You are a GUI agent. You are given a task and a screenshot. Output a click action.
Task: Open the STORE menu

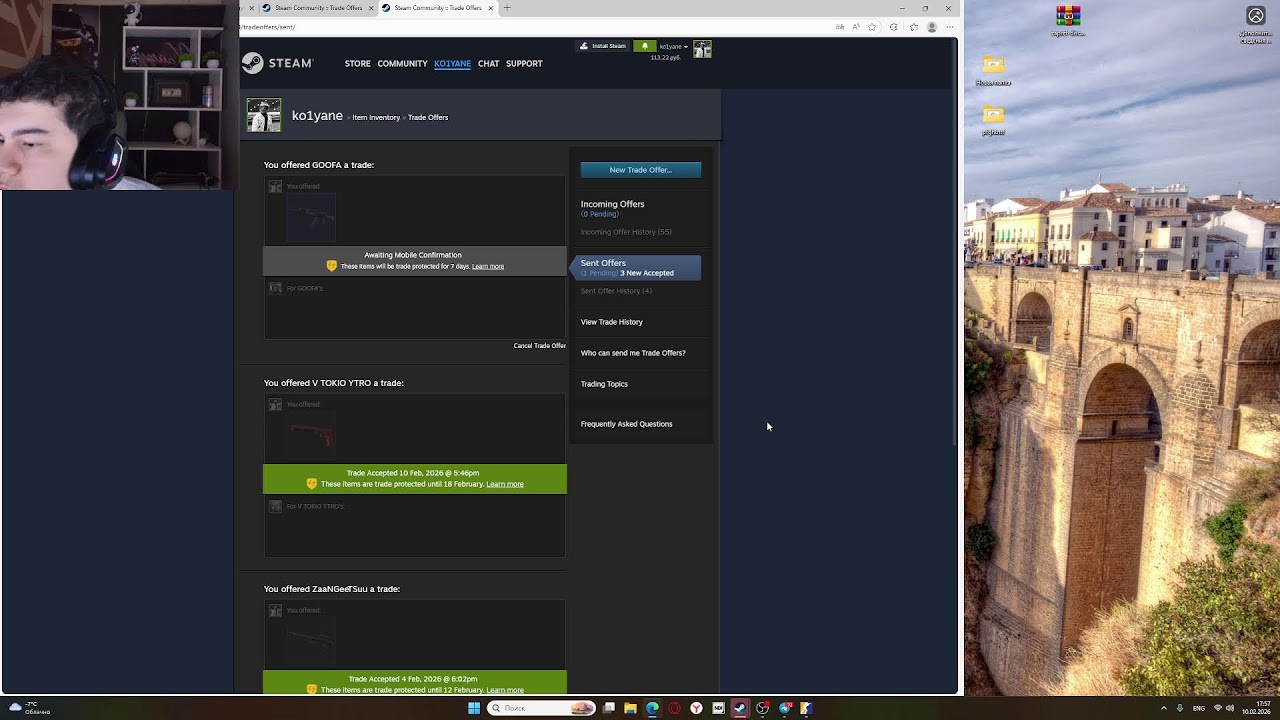pyautogui.click(x=357, y=63)
